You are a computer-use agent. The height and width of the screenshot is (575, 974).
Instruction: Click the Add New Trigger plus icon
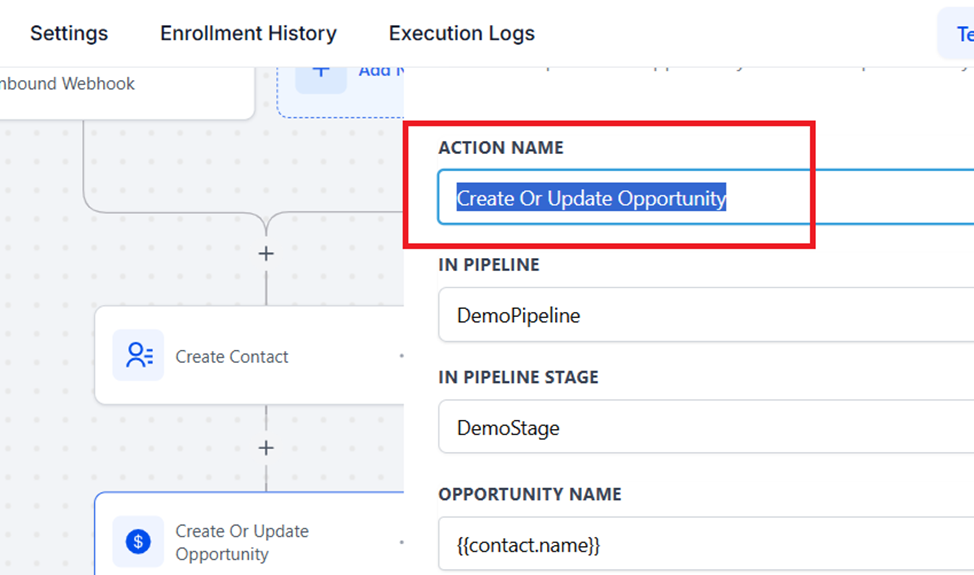tap(321, 72)
